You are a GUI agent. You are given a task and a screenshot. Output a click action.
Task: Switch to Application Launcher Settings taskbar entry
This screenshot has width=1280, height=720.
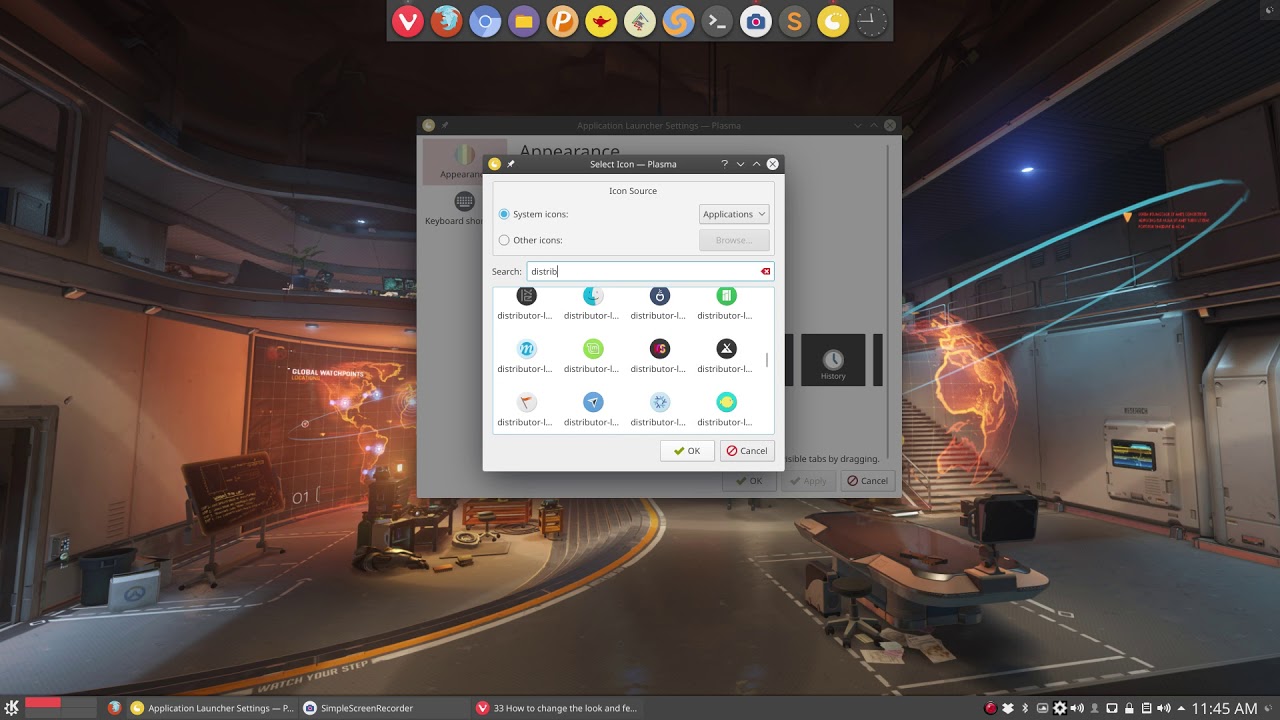[x=213, y=708]
